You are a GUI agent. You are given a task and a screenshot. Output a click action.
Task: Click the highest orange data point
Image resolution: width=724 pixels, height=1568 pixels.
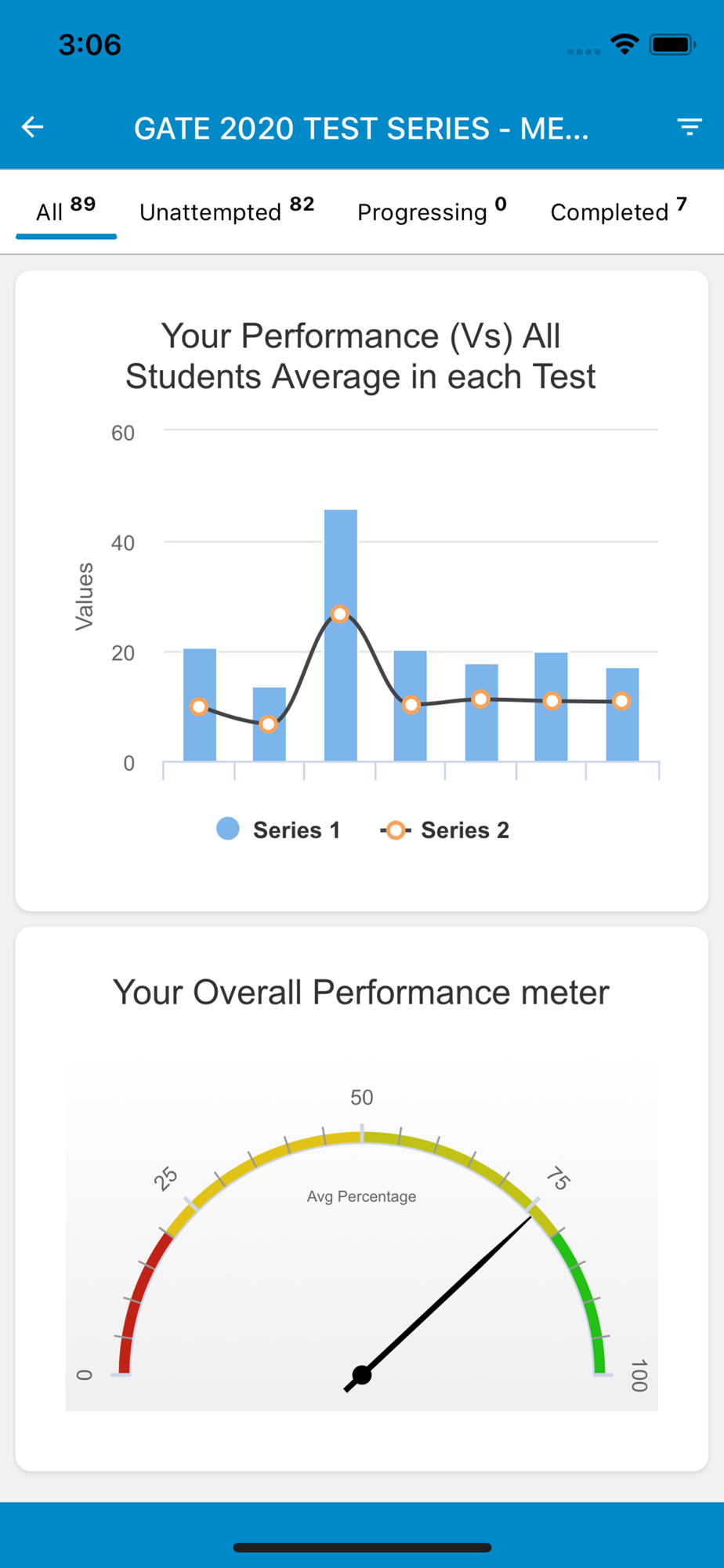click(339, 614)
